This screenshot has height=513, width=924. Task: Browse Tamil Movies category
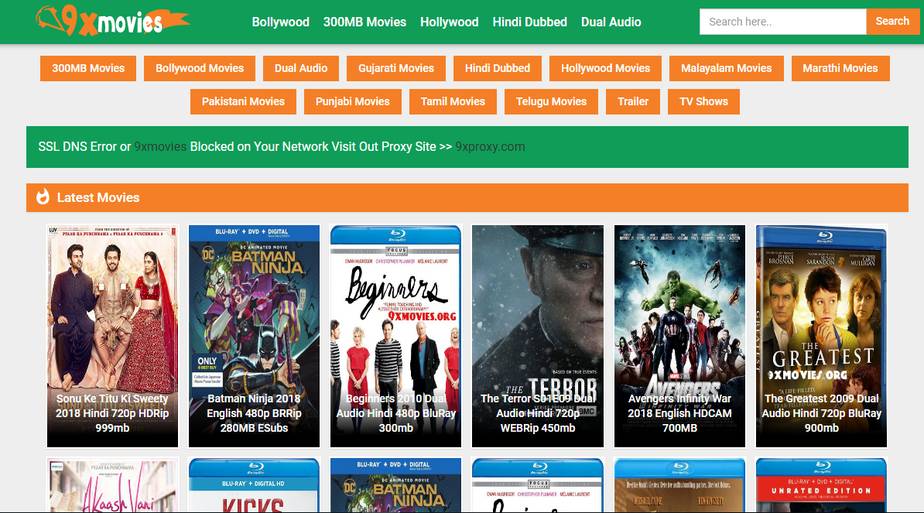(x=453, y=101)
